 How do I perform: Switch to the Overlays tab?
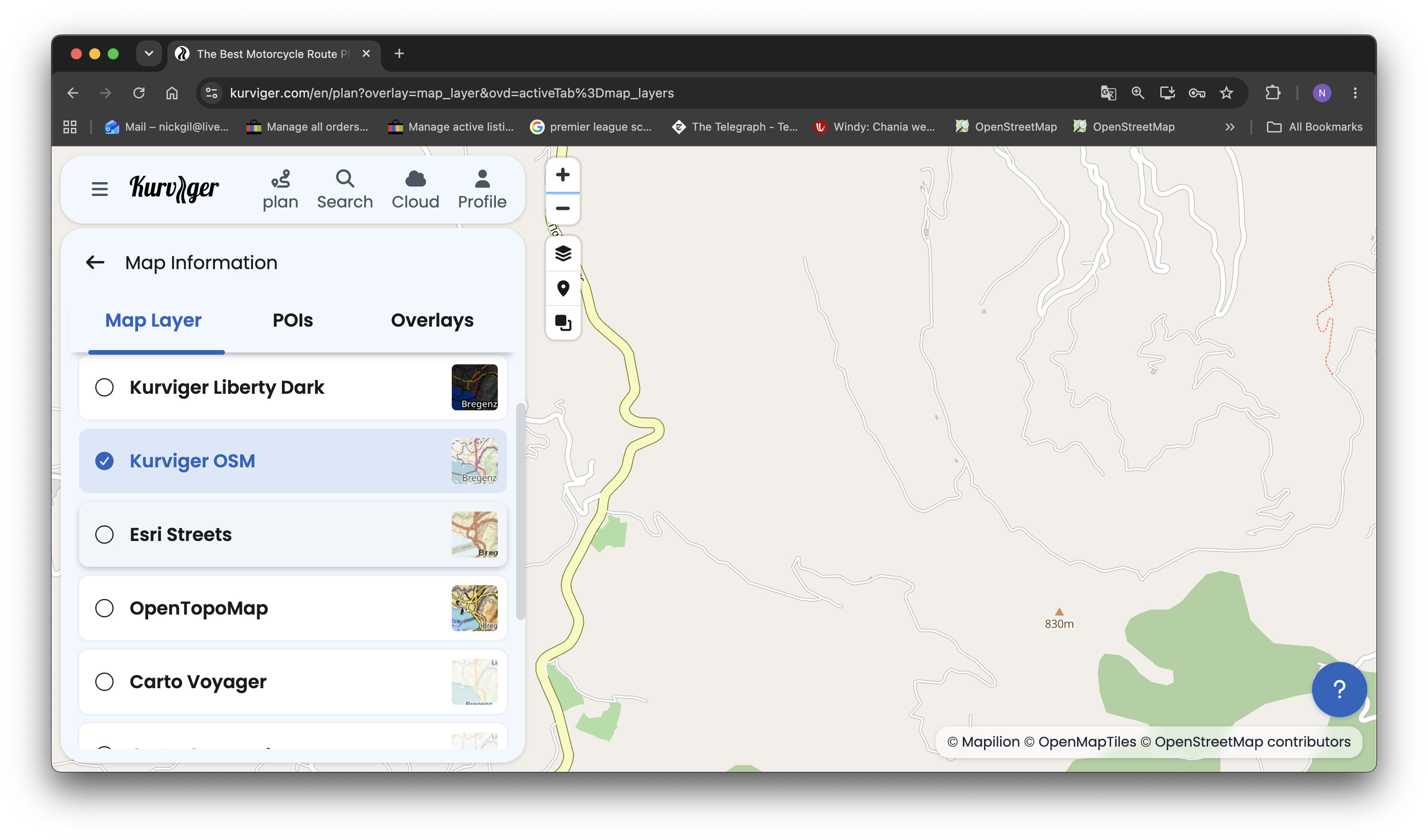coord(432,321)
